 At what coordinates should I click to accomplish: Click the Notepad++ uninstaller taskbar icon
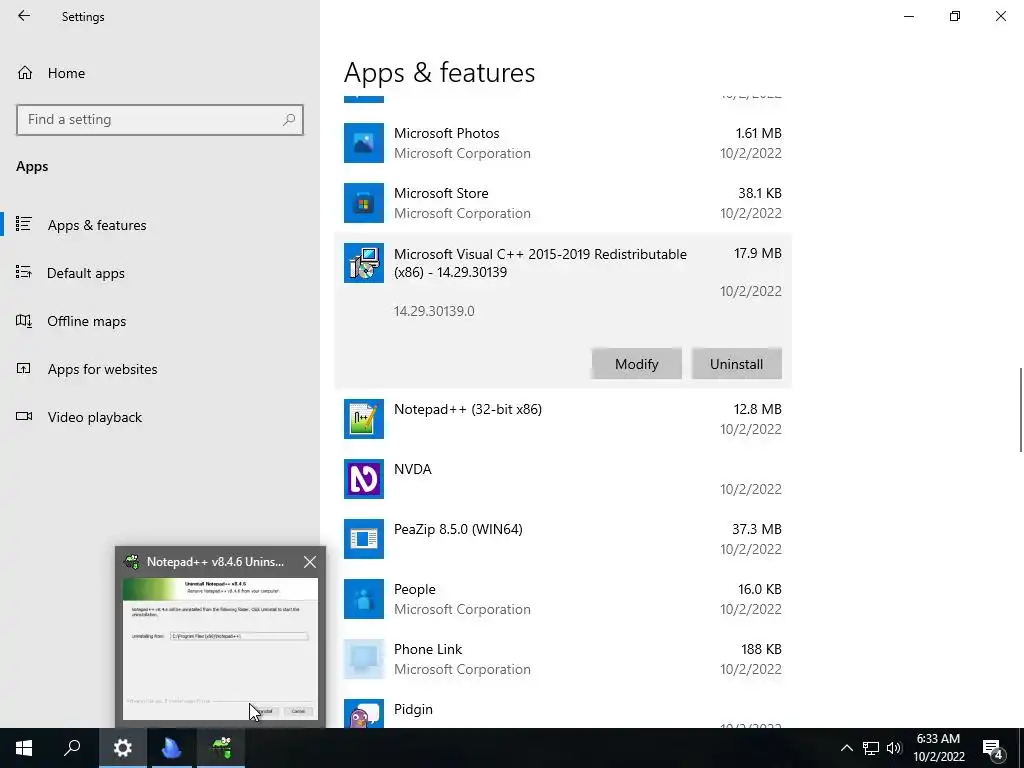(221, 748)
